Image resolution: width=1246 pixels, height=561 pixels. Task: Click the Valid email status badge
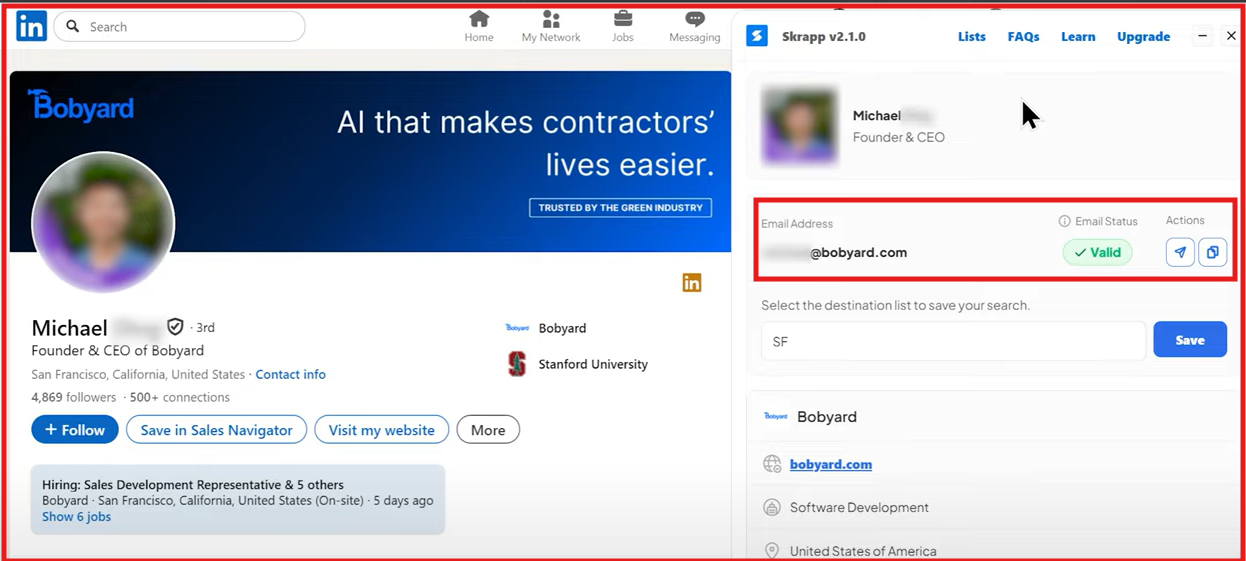[x=1097, y=252]
